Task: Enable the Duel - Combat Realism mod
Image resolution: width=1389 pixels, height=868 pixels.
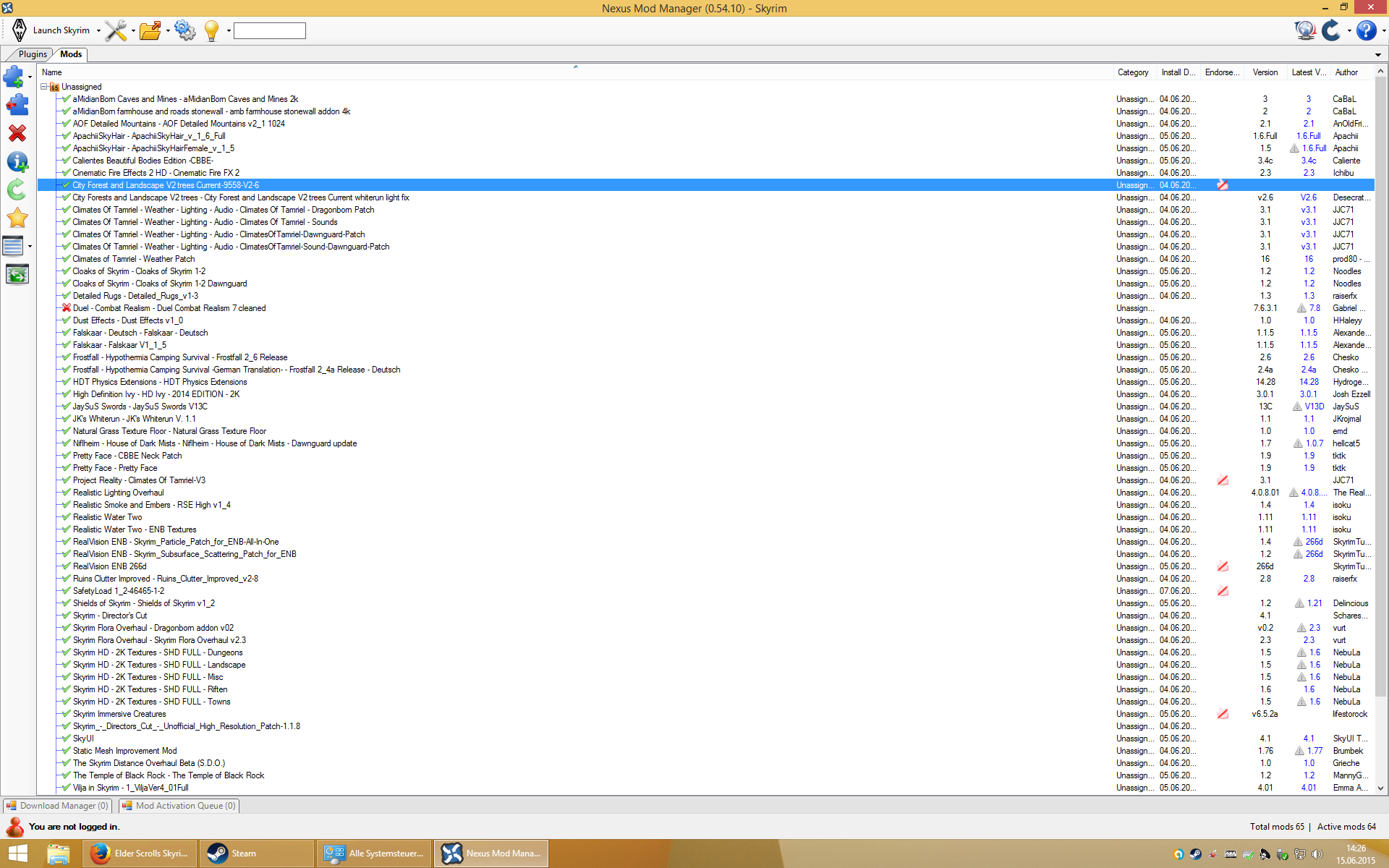Action: (x=67, y=308)
